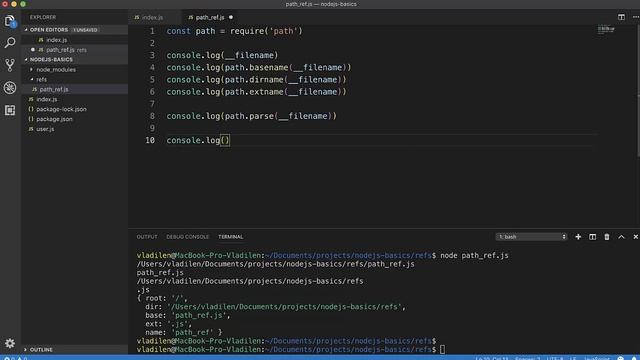Open the editor More Actions ellipsis

point(636,17)
